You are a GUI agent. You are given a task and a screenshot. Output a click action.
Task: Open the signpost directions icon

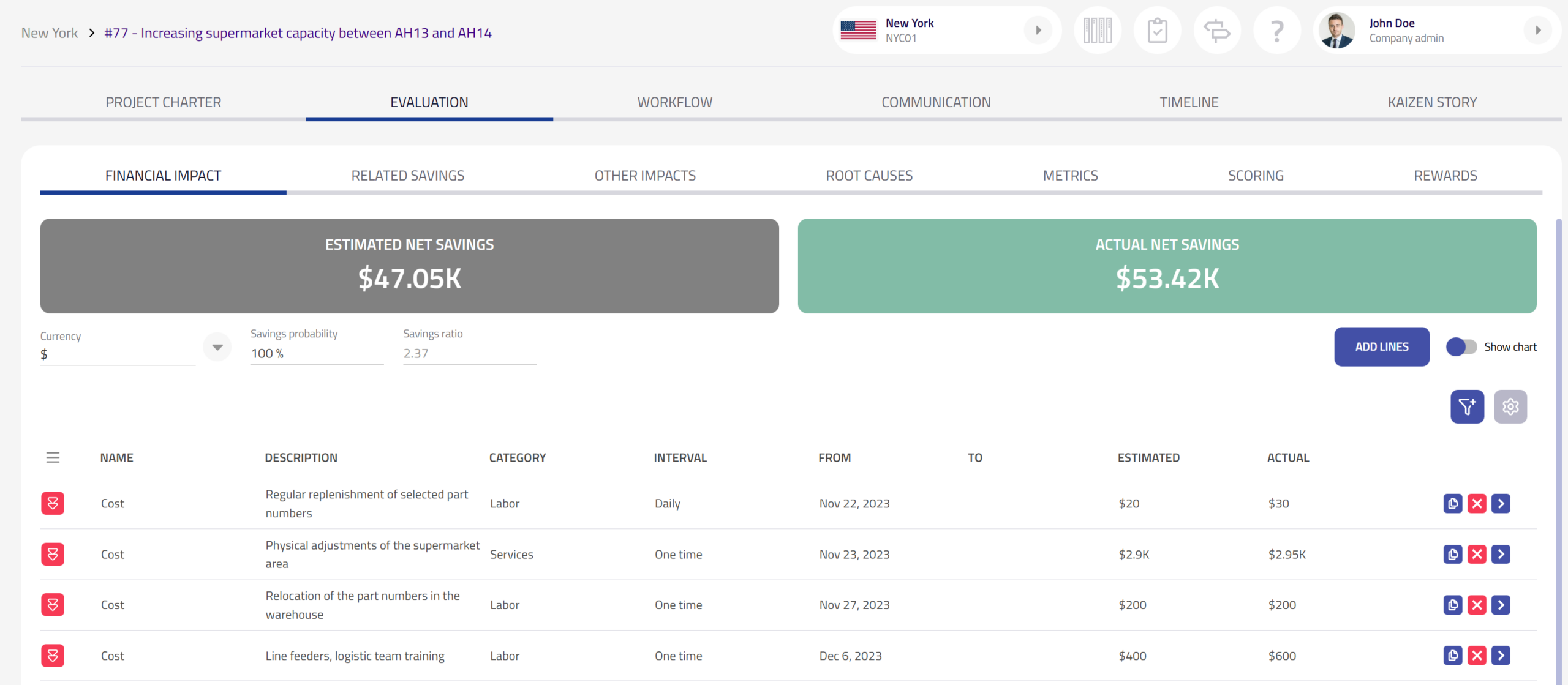1216,30
